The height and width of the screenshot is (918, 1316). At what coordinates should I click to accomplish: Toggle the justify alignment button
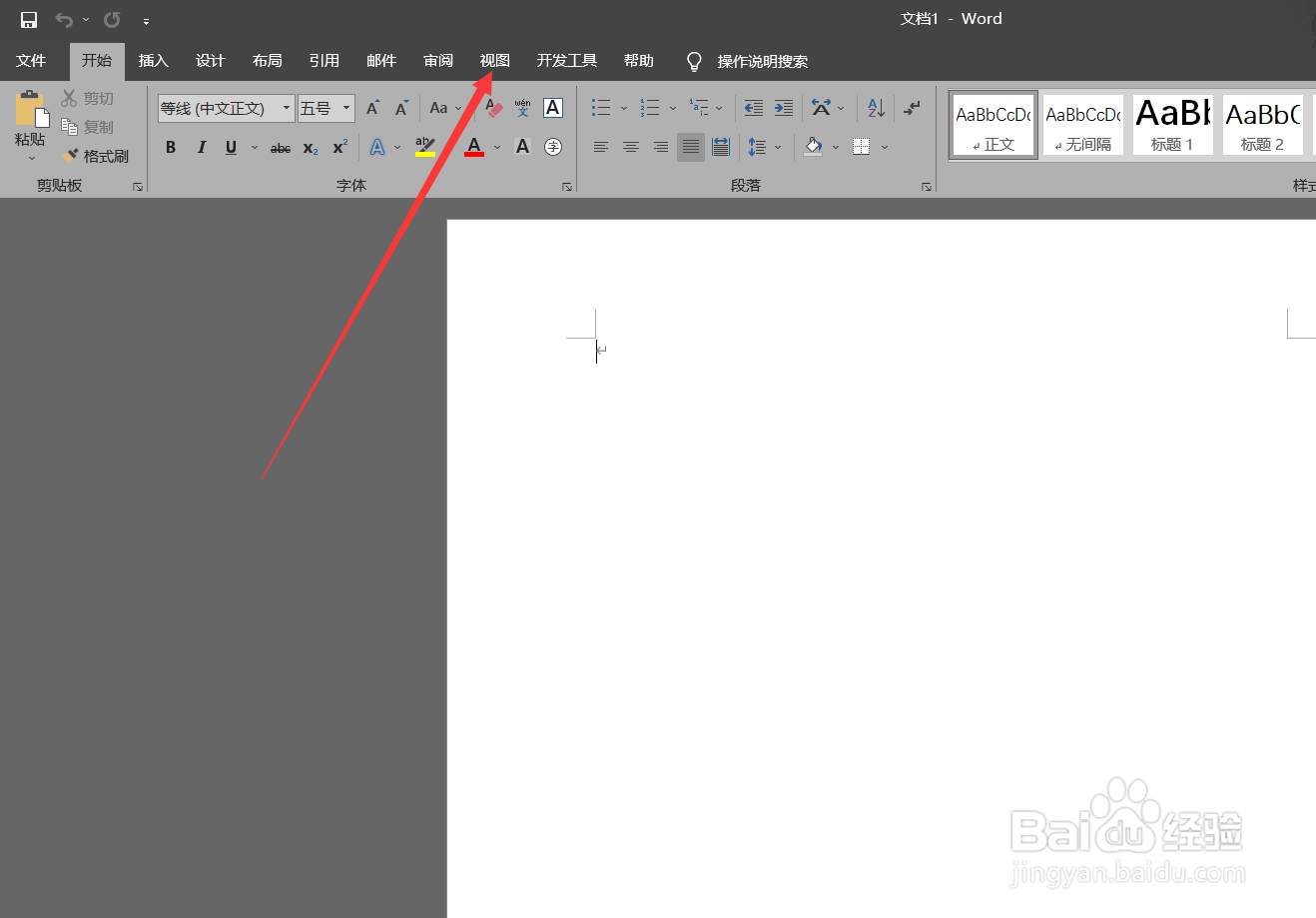[691, 147]
